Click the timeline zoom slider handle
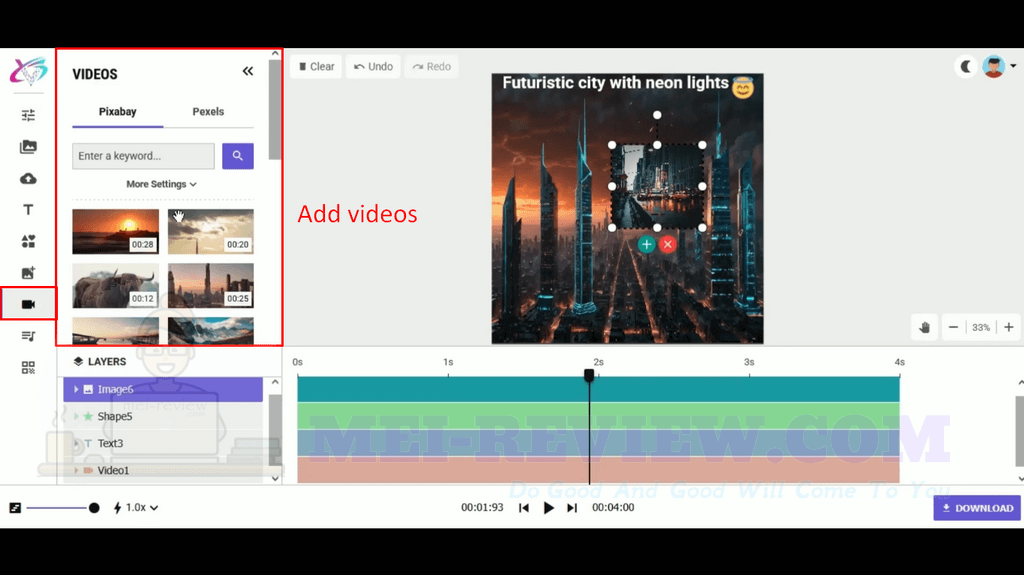Image resolution: width=1024 pixels, height=575 pixels. (x=94, y=508)
